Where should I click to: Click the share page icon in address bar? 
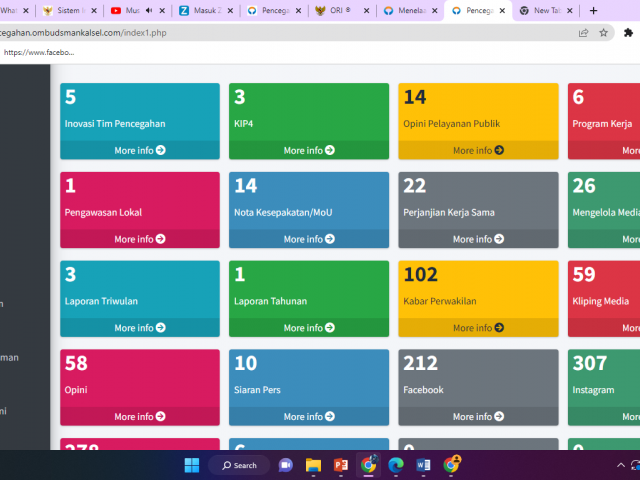coord(583,32)
